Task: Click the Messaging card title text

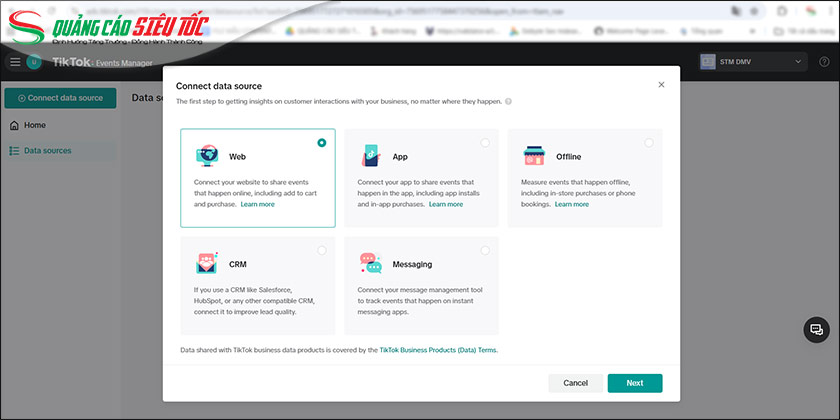Action: pyautogui.click(x=412, y=264)
